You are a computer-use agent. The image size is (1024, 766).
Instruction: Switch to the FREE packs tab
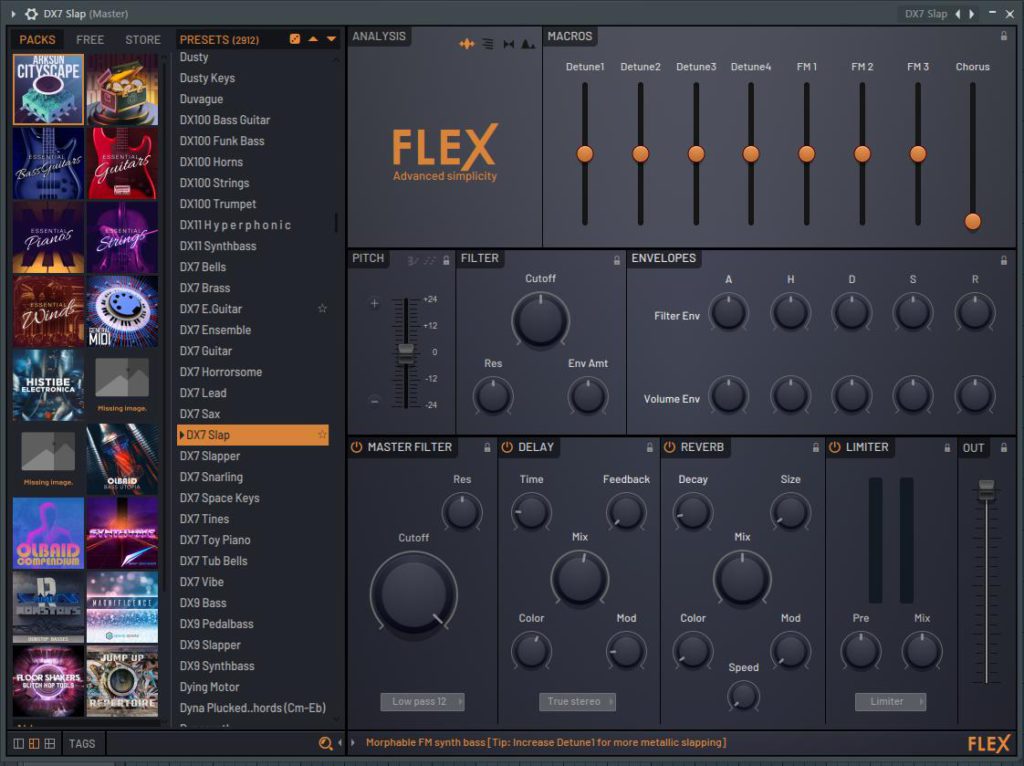(x=90, y=40)
